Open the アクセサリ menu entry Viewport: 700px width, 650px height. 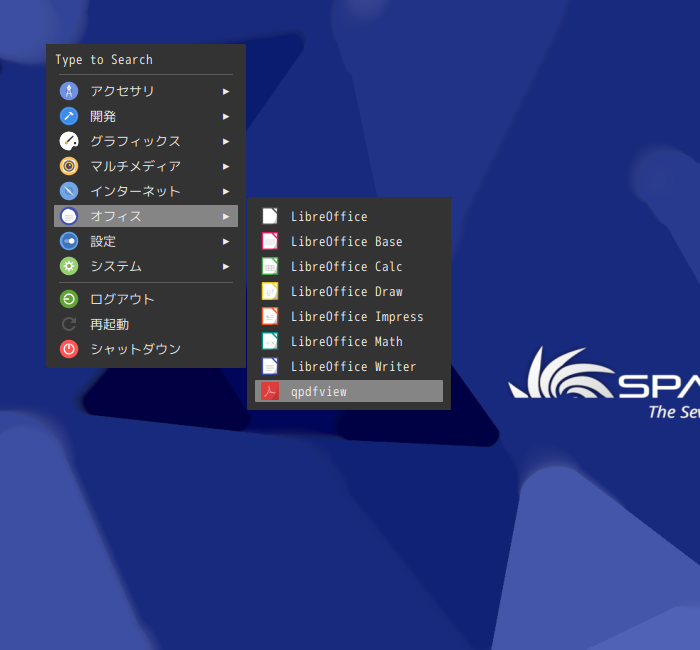coord(146,91)
